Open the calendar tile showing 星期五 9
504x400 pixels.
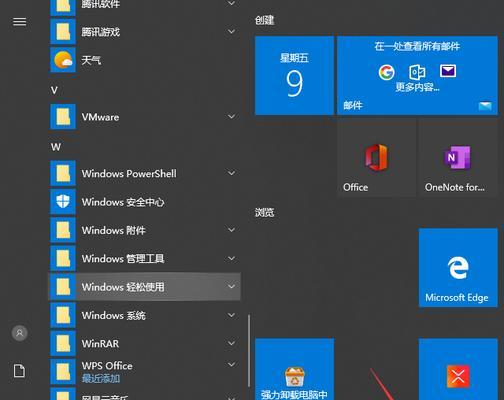(x=295, y=76)
